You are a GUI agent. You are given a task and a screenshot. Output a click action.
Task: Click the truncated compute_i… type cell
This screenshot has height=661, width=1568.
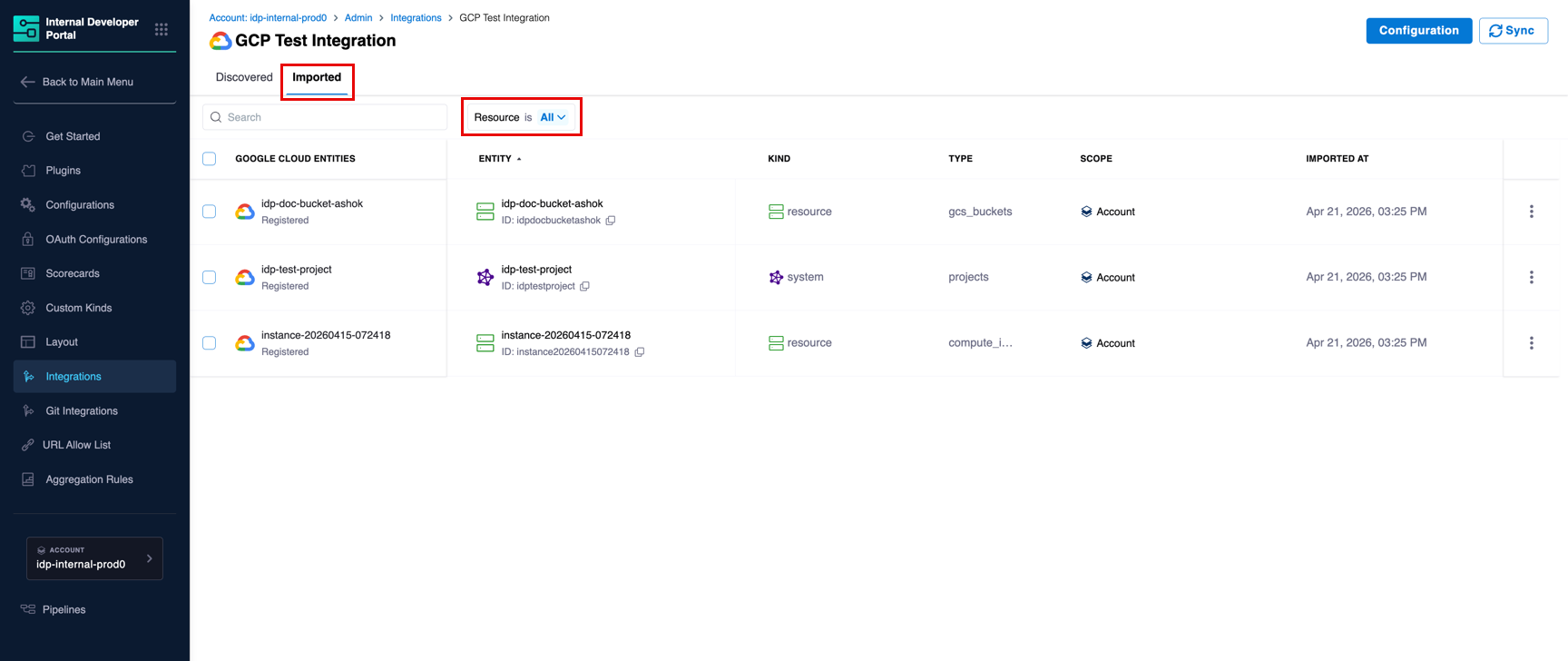[x=980, y=343]
